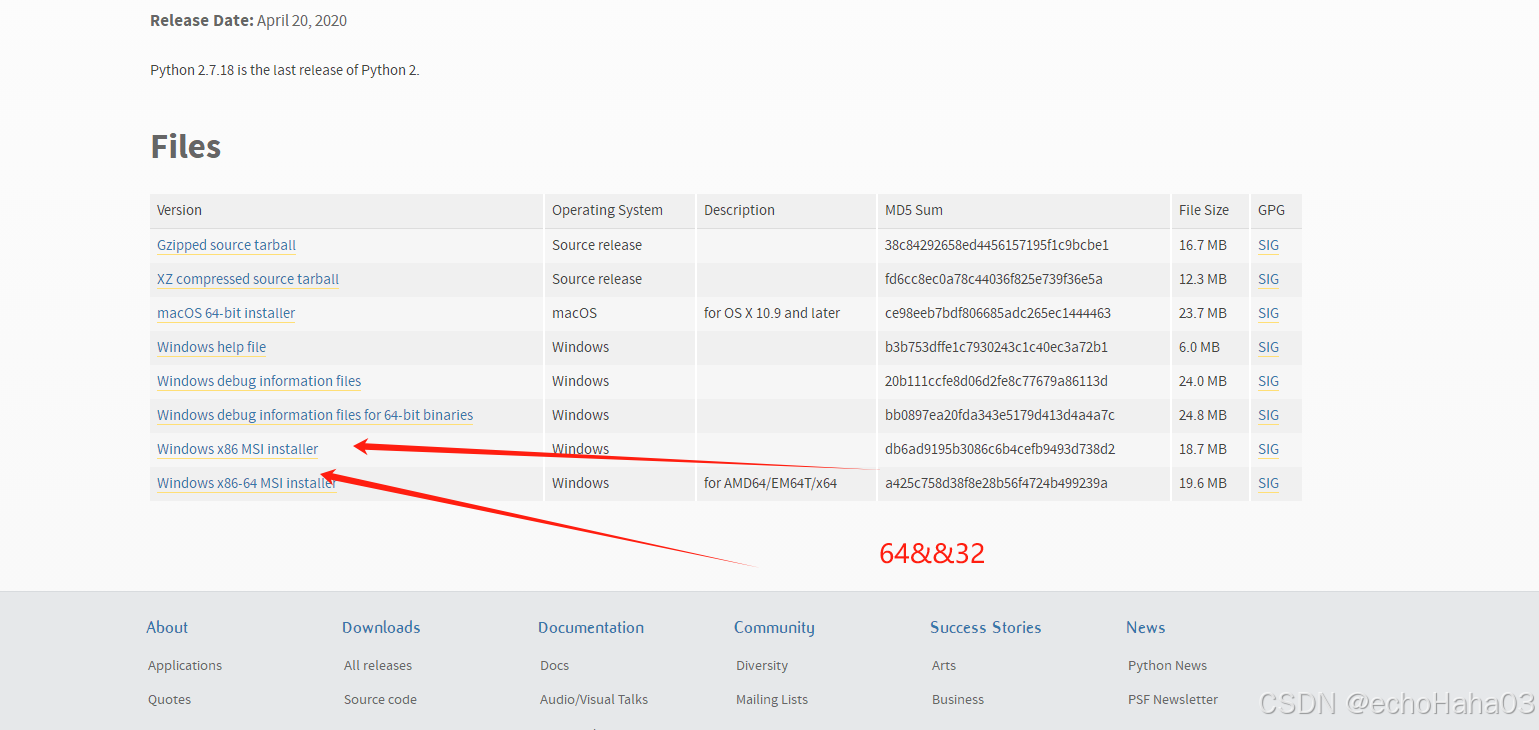Select MD5 sum db6ad9195b3086c6b4cefb9493d738d2
The image size is (1539, 730).
coord(1000,449)
